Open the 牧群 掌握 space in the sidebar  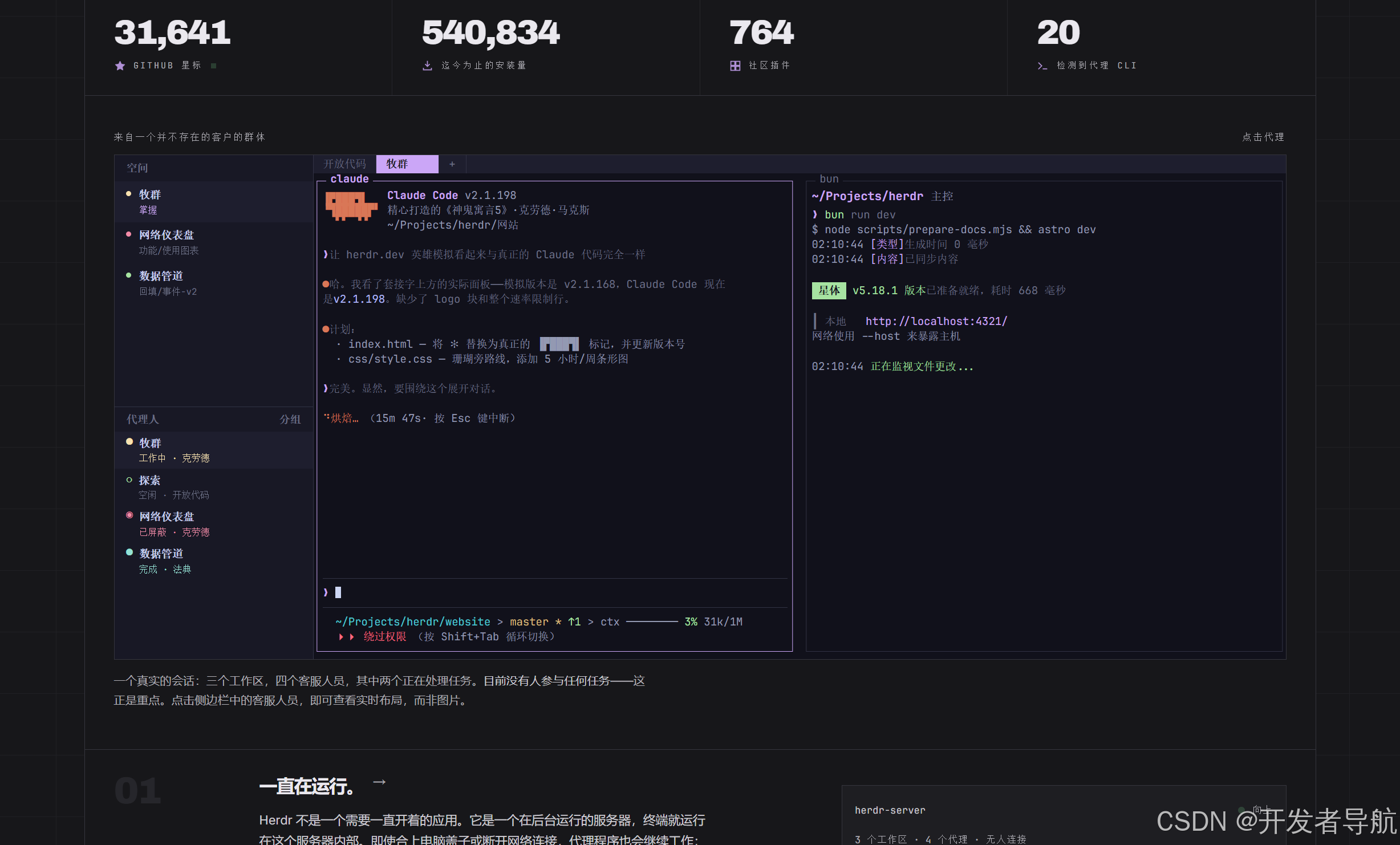tap(214, 202)
